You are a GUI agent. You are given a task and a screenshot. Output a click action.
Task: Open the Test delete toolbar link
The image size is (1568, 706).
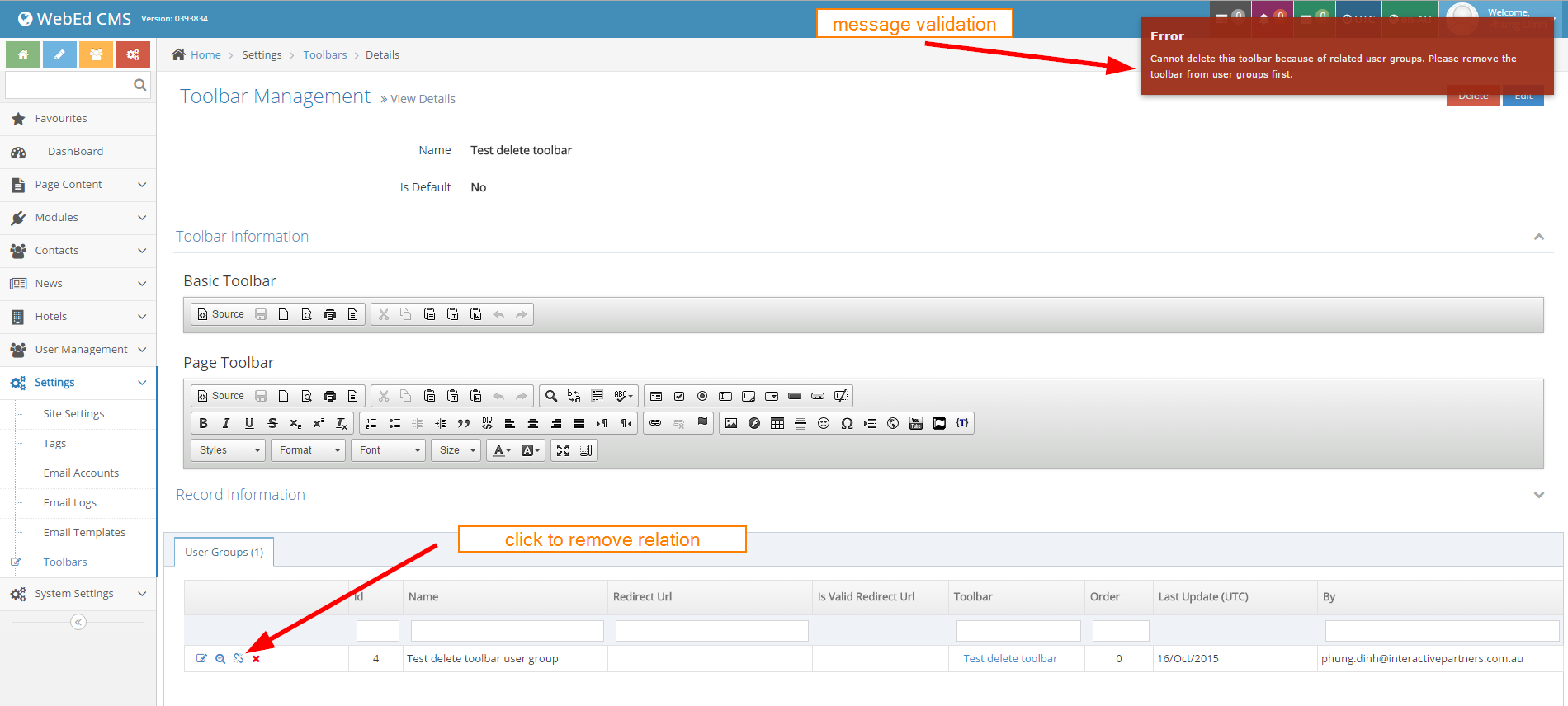(1010, 658)
